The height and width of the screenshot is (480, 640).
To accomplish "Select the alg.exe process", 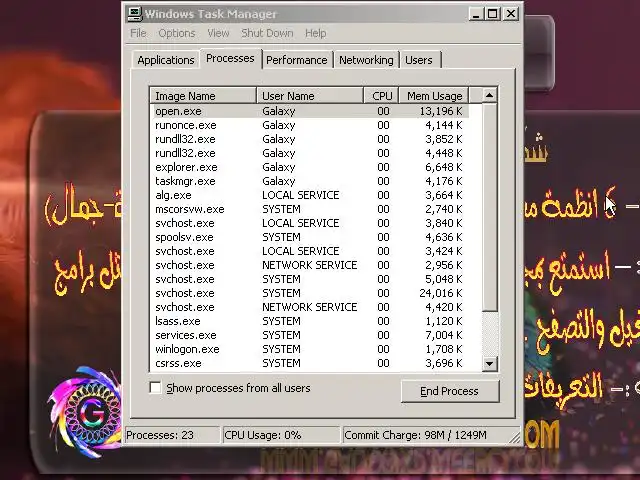I will [x=309, y=195].
